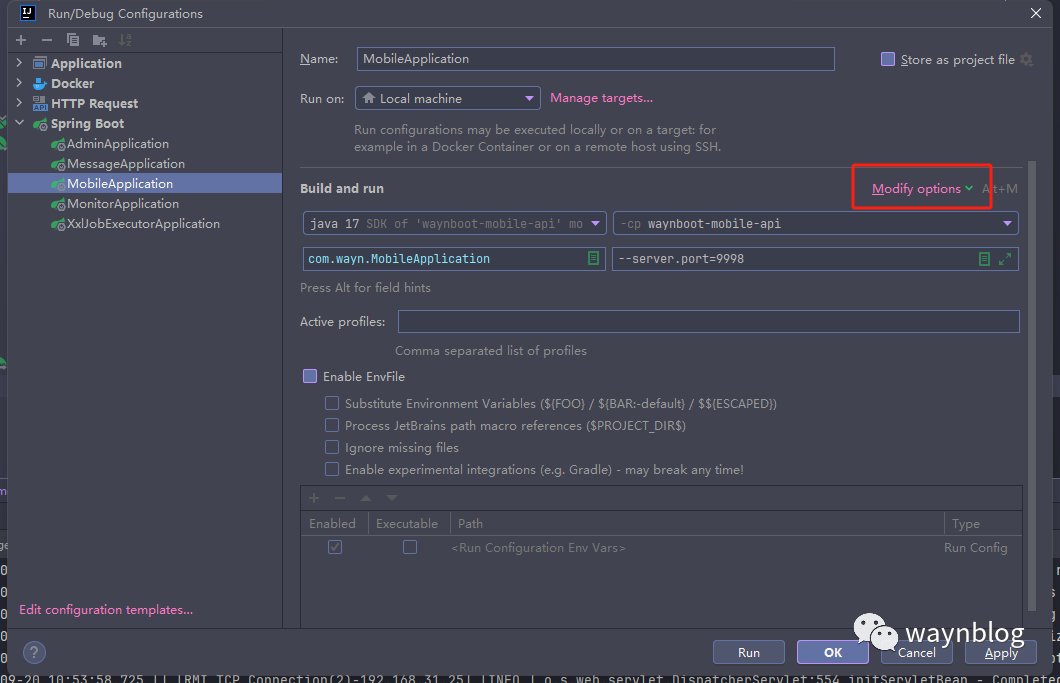This screenshot has height=683, width=1060.
Task: Sort configurations alphabetically icon
Action: coord(125,40)
